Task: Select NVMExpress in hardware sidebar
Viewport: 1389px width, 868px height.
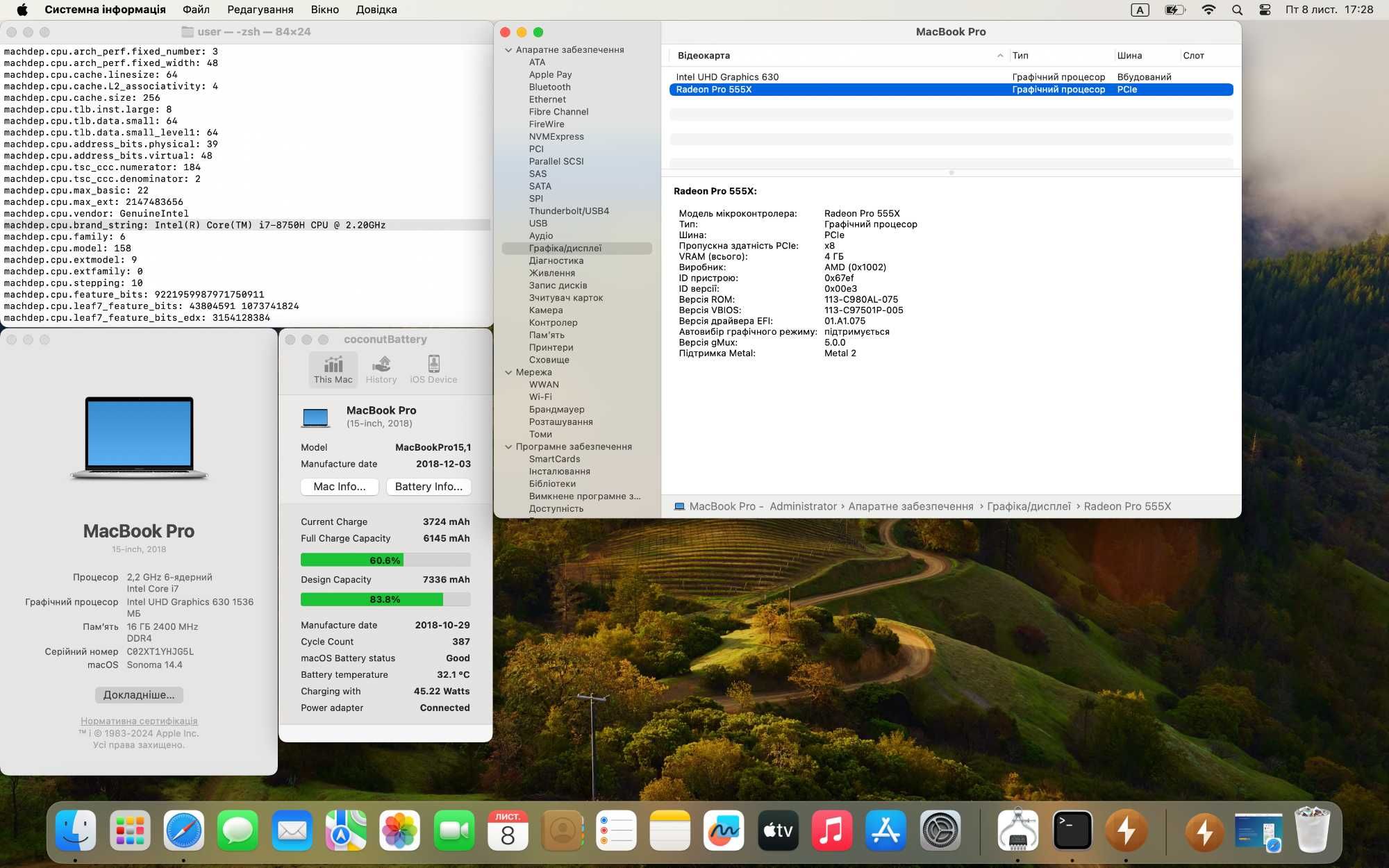Action: point(556,137)
